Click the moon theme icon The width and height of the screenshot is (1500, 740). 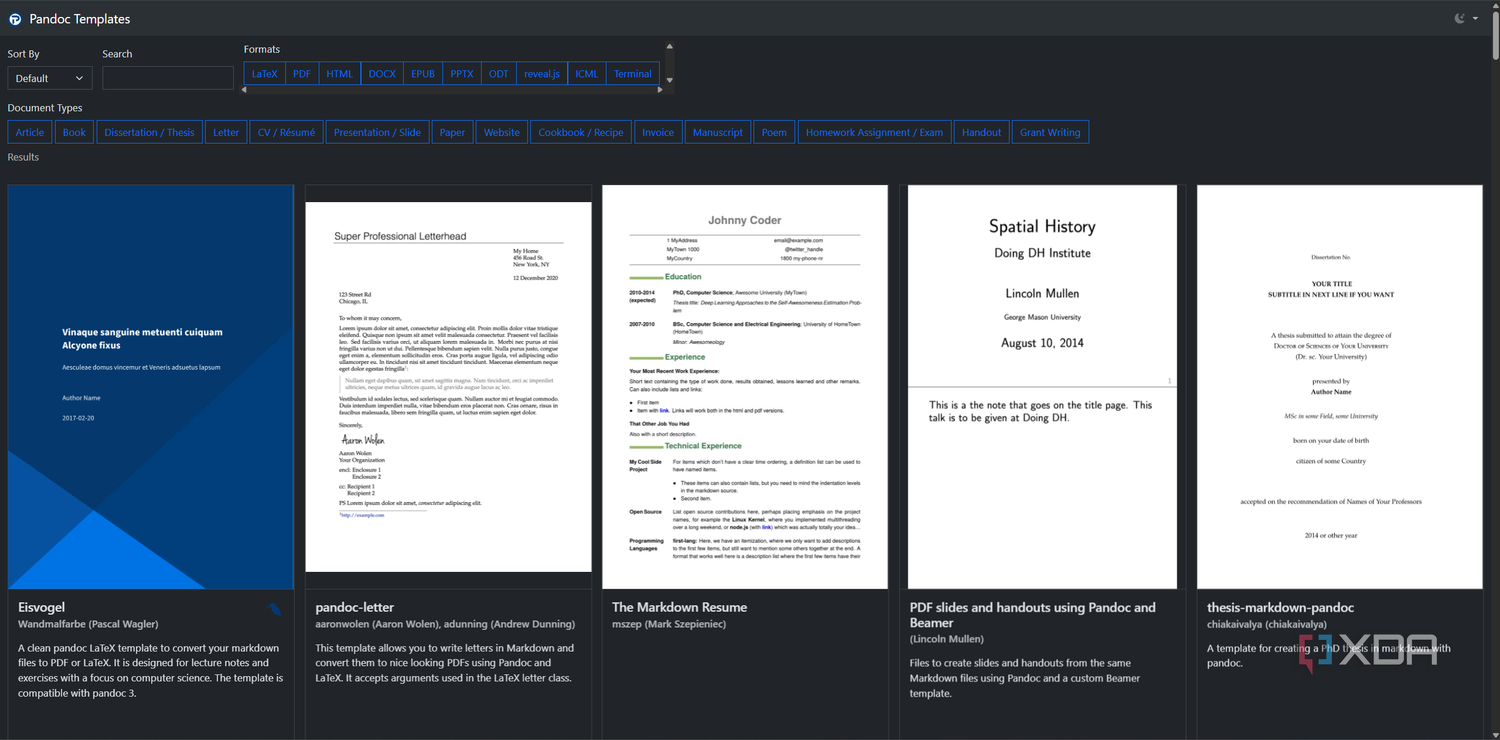pos(1461,18)
